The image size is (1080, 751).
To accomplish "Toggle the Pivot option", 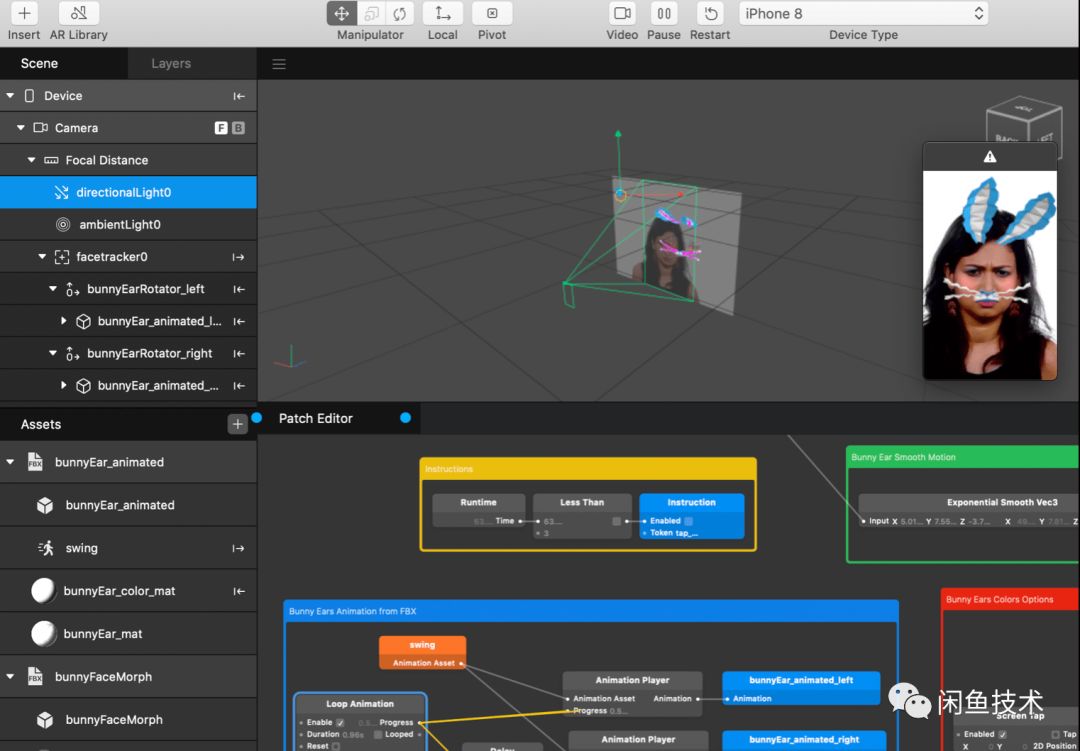I will tap(492, 13).
